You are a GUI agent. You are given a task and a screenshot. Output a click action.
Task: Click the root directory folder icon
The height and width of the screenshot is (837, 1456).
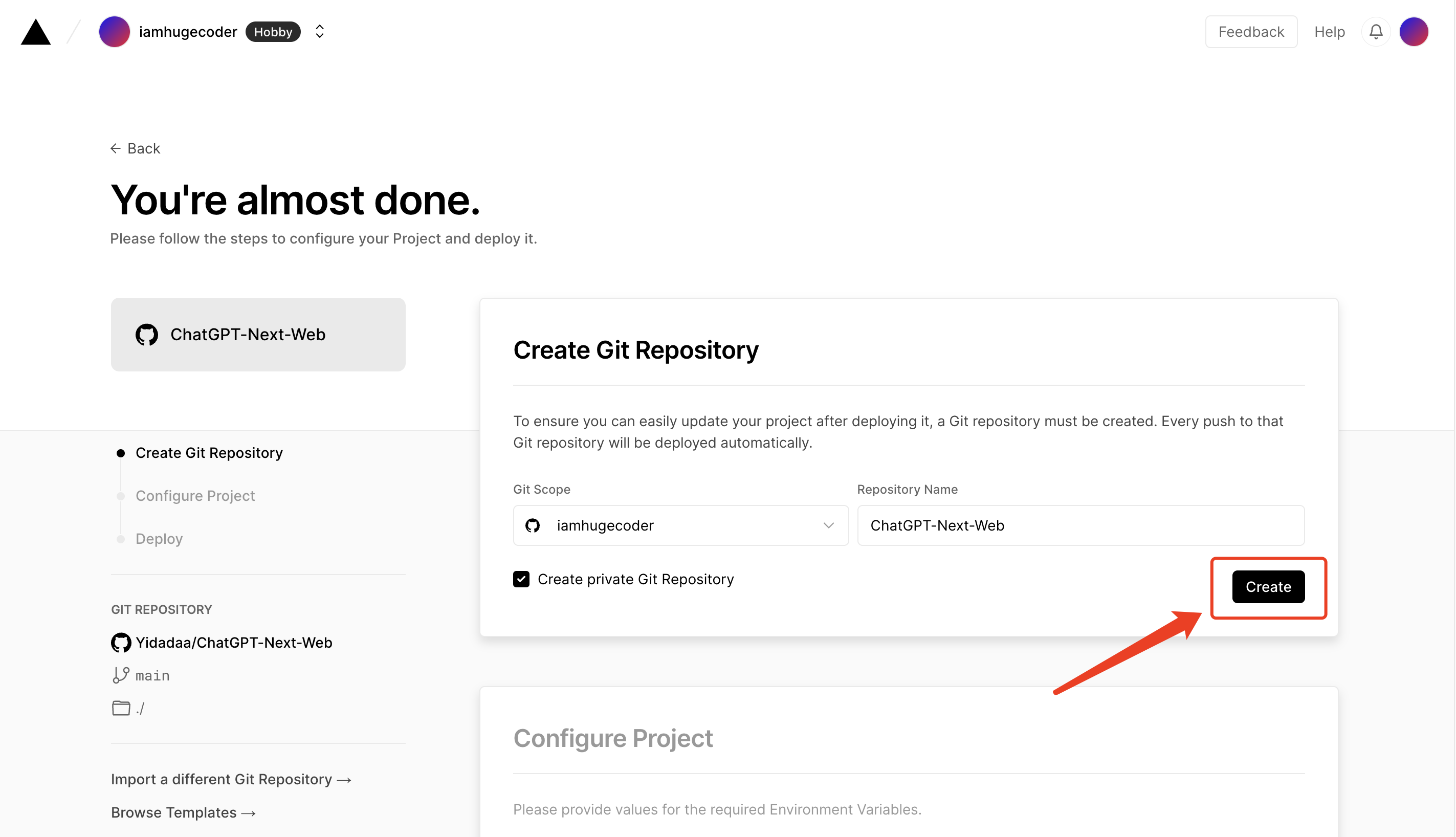(x=121, y=708)
